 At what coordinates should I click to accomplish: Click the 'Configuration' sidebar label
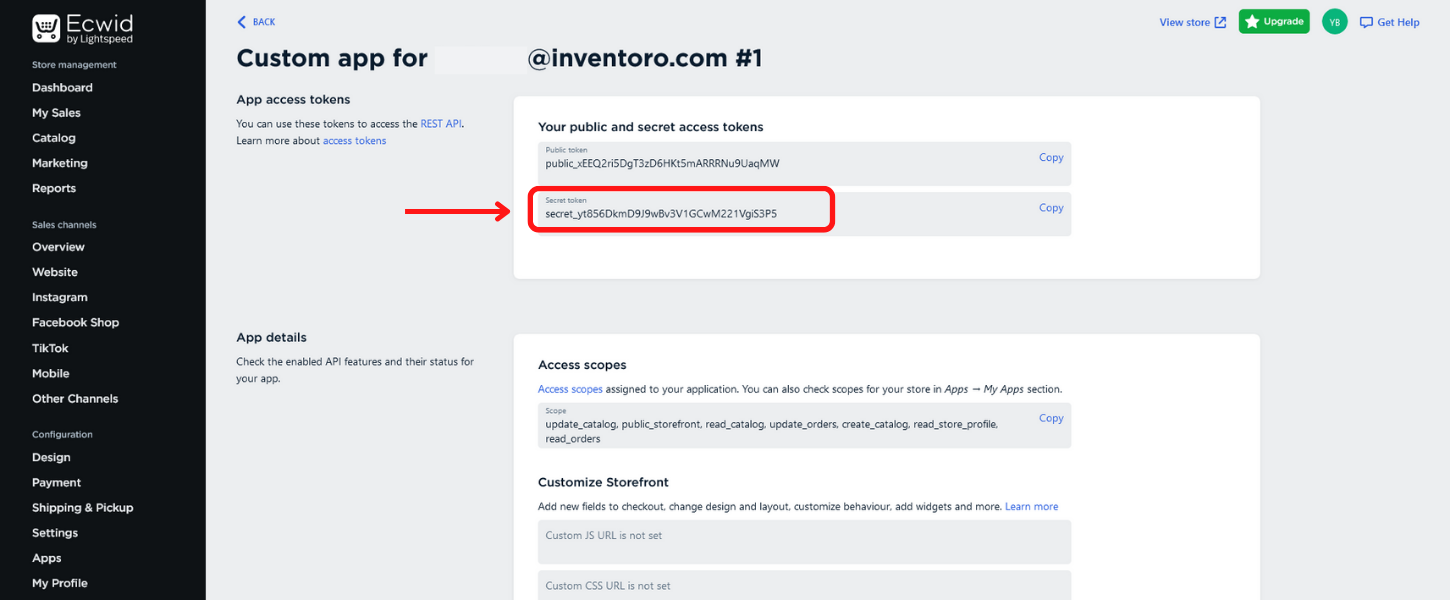pyautogui.click(x=62, y=434)
